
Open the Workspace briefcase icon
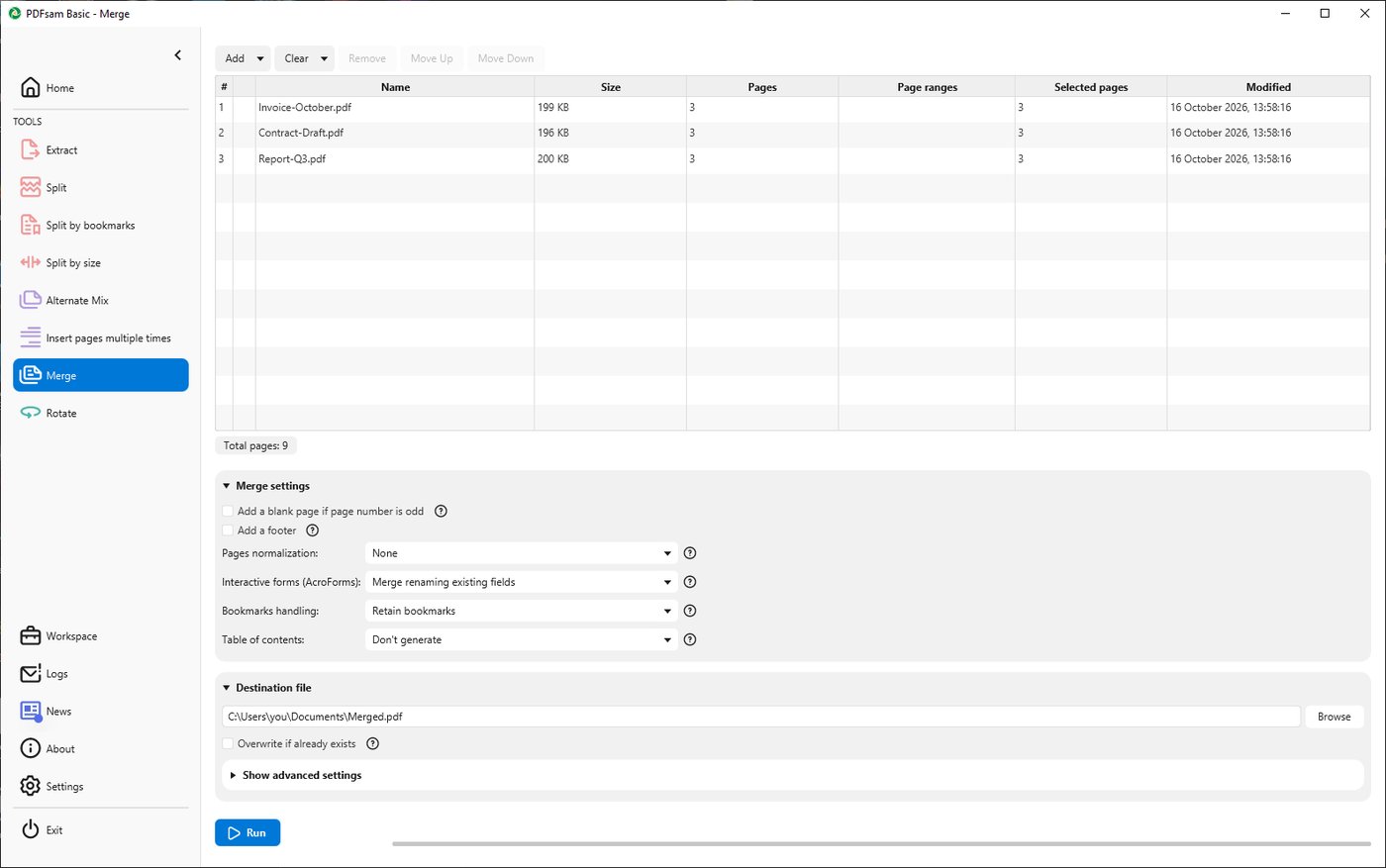pos(31,635)
